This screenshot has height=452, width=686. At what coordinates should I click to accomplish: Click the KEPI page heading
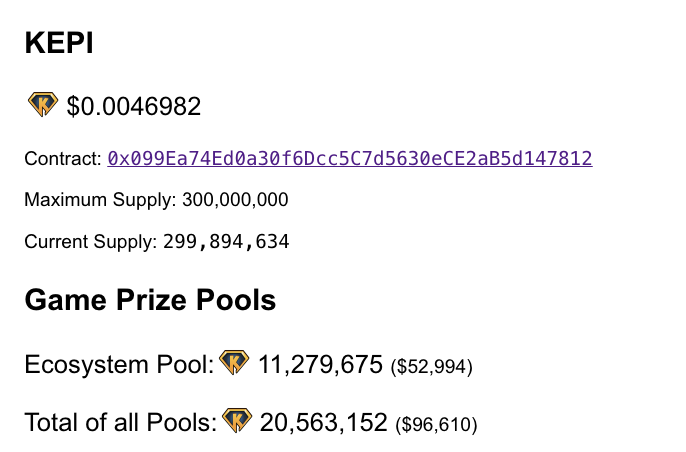59,43
